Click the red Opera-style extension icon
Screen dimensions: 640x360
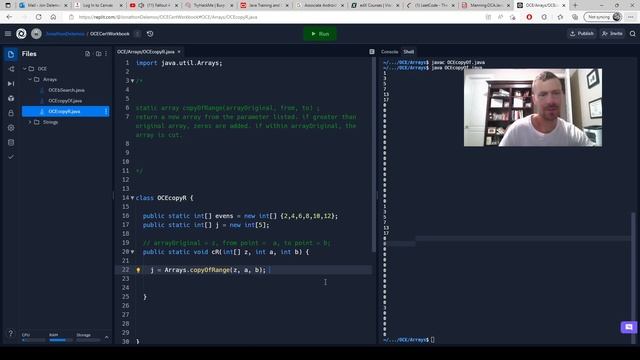(529, 17)
